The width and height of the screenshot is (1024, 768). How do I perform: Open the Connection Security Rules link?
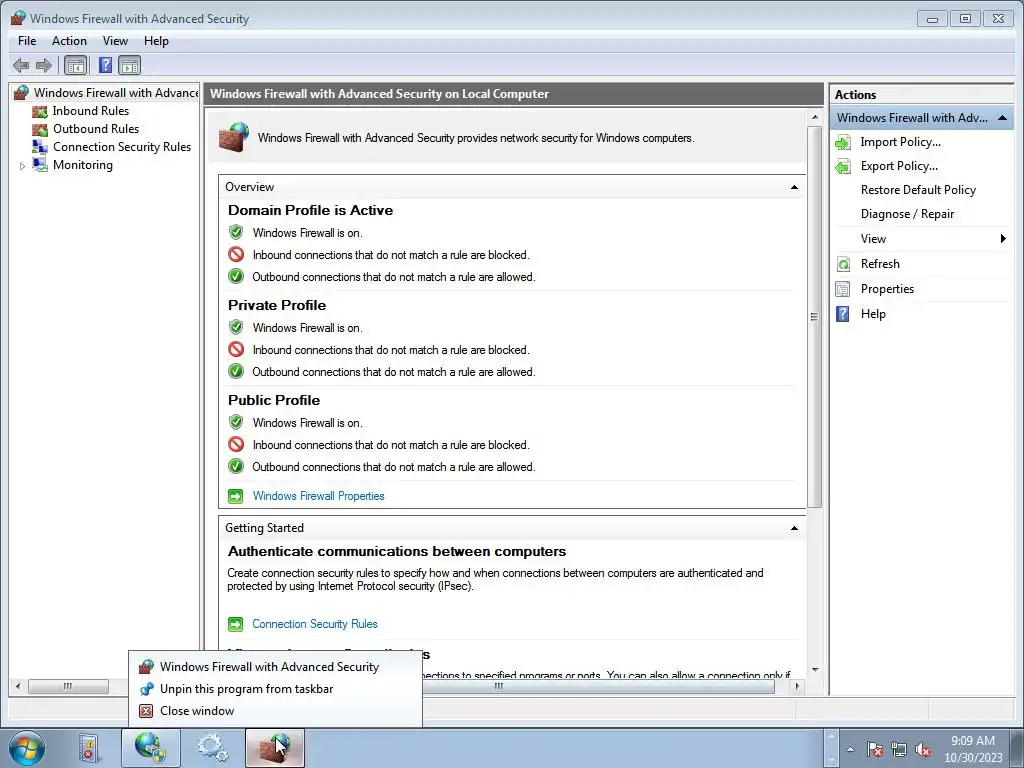tap(315, 624)
